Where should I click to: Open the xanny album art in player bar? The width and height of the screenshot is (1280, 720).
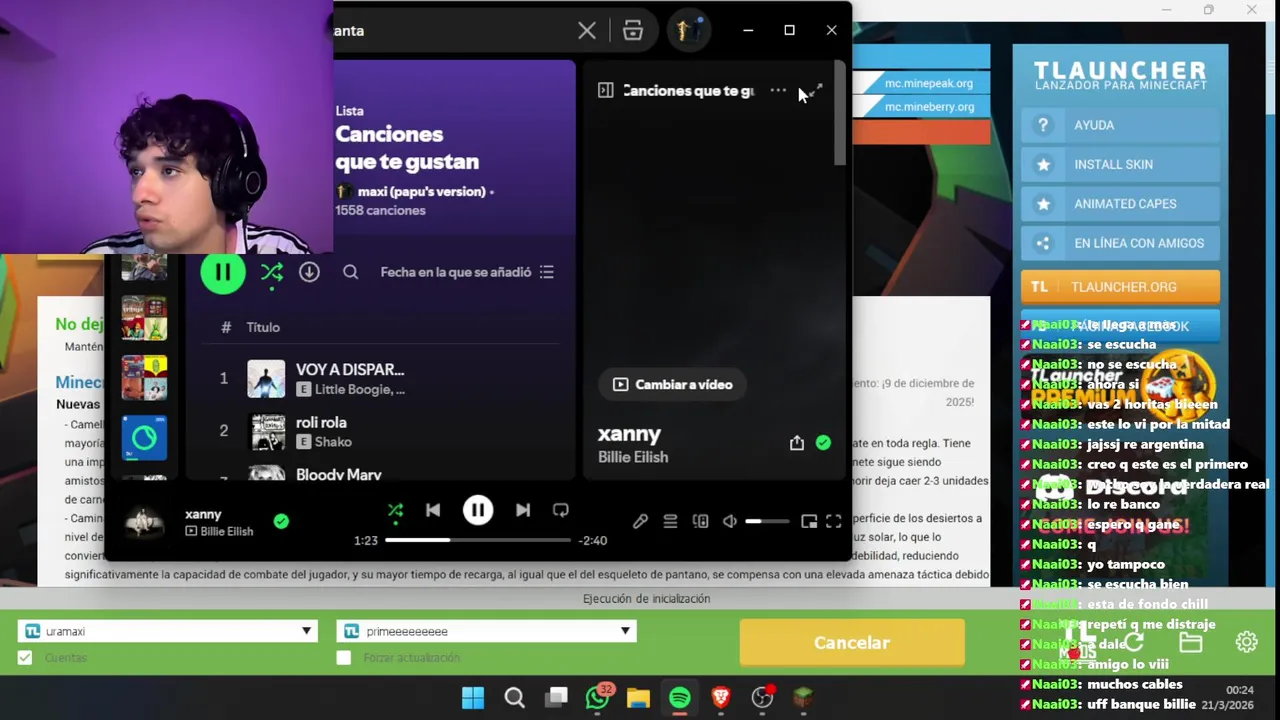[144, 522]
